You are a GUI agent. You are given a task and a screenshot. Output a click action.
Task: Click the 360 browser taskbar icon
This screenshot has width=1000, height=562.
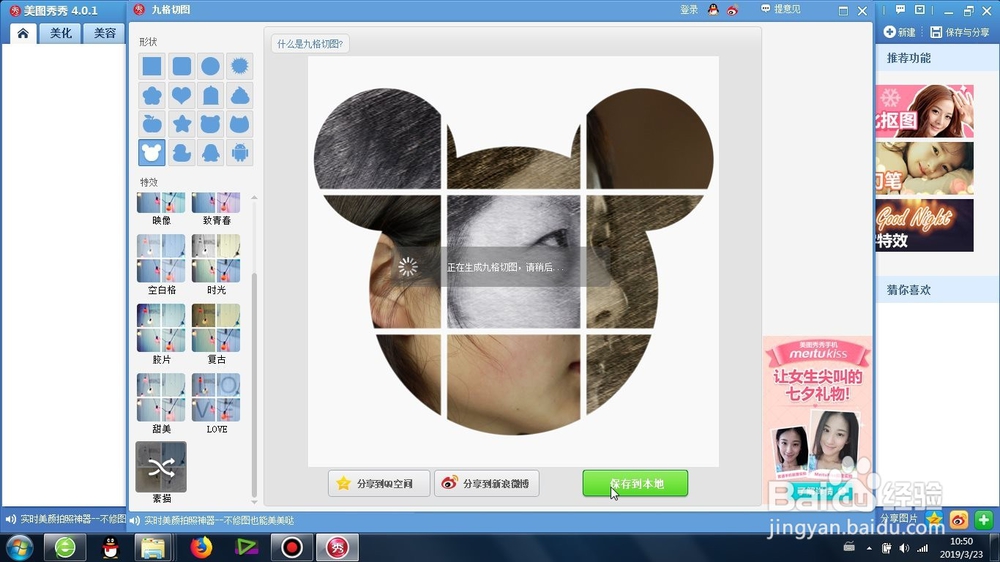pyautogui.click(x=65, y=547)
